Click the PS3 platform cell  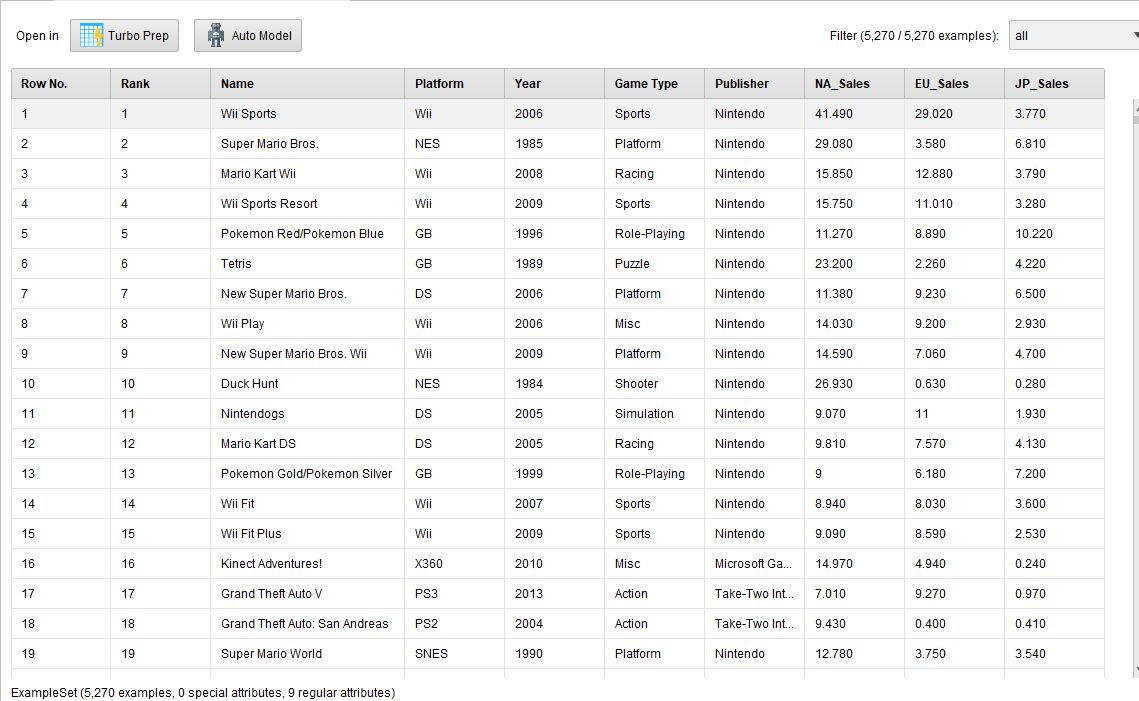click(455, 594)
